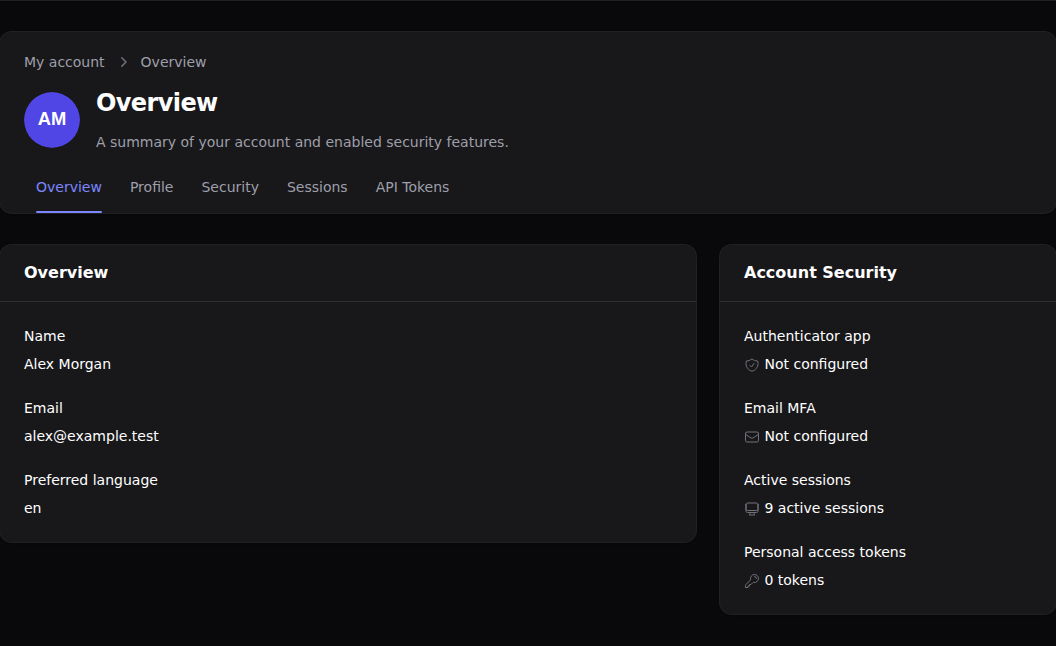Click the AM avatar circle

click(52, 120)
